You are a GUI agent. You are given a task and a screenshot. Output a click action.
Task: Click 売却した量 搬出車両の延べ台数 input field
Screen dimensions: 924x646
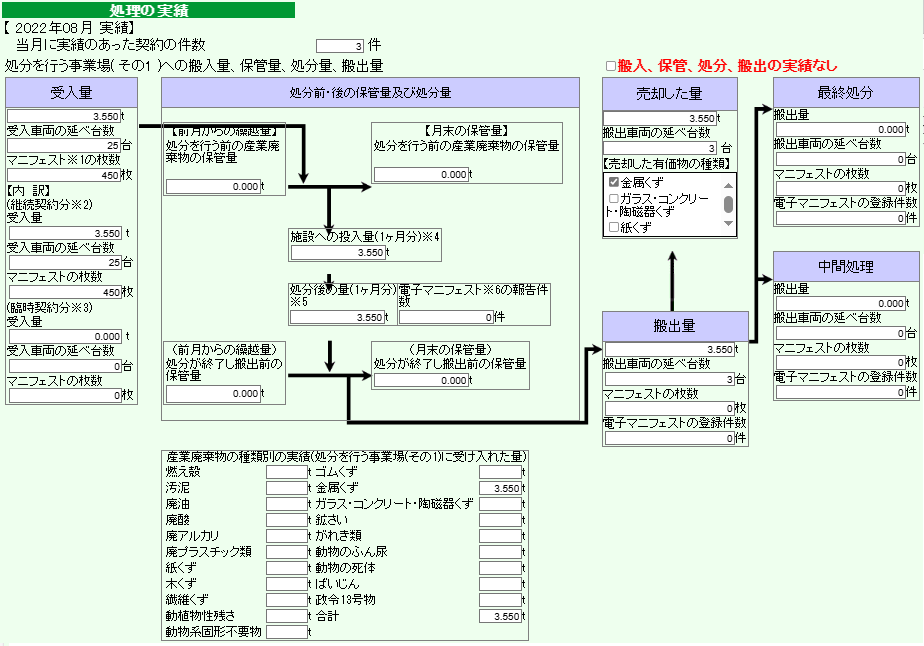point(660,148)
